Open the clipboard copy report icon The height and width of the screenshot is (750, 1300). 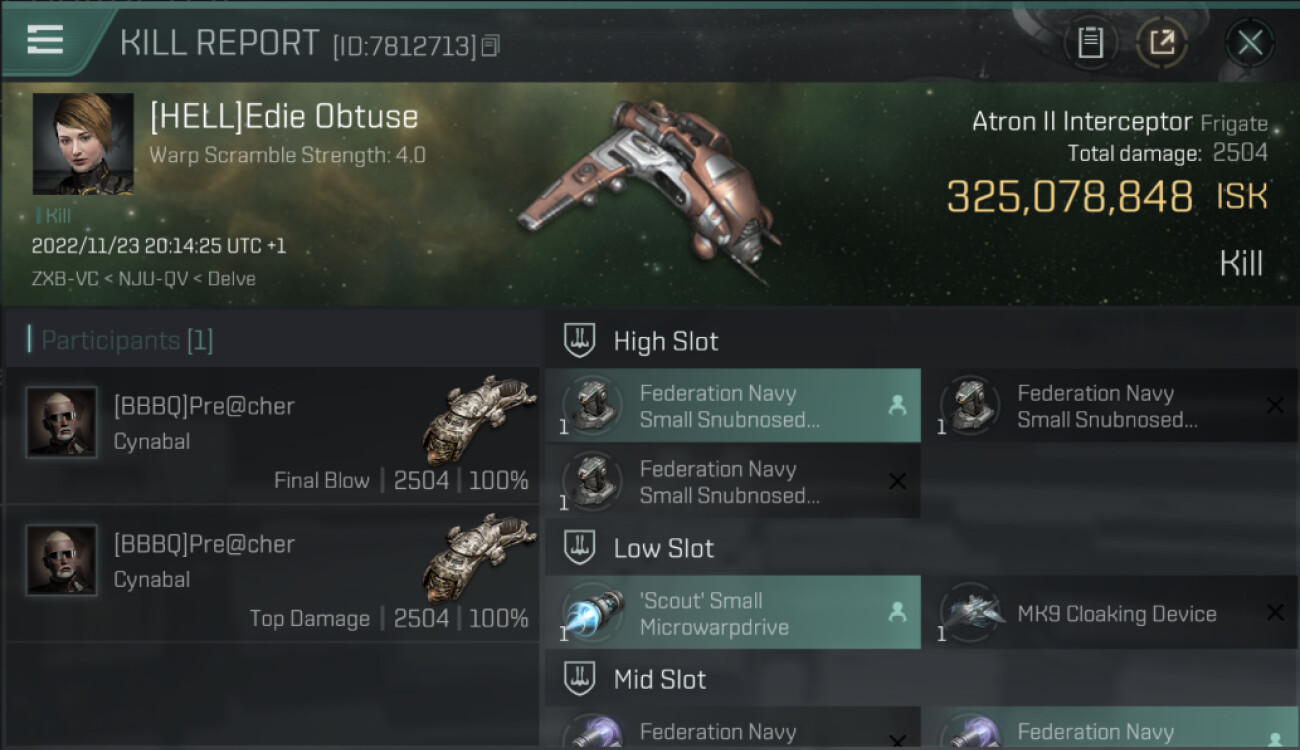click(1090, 43)
